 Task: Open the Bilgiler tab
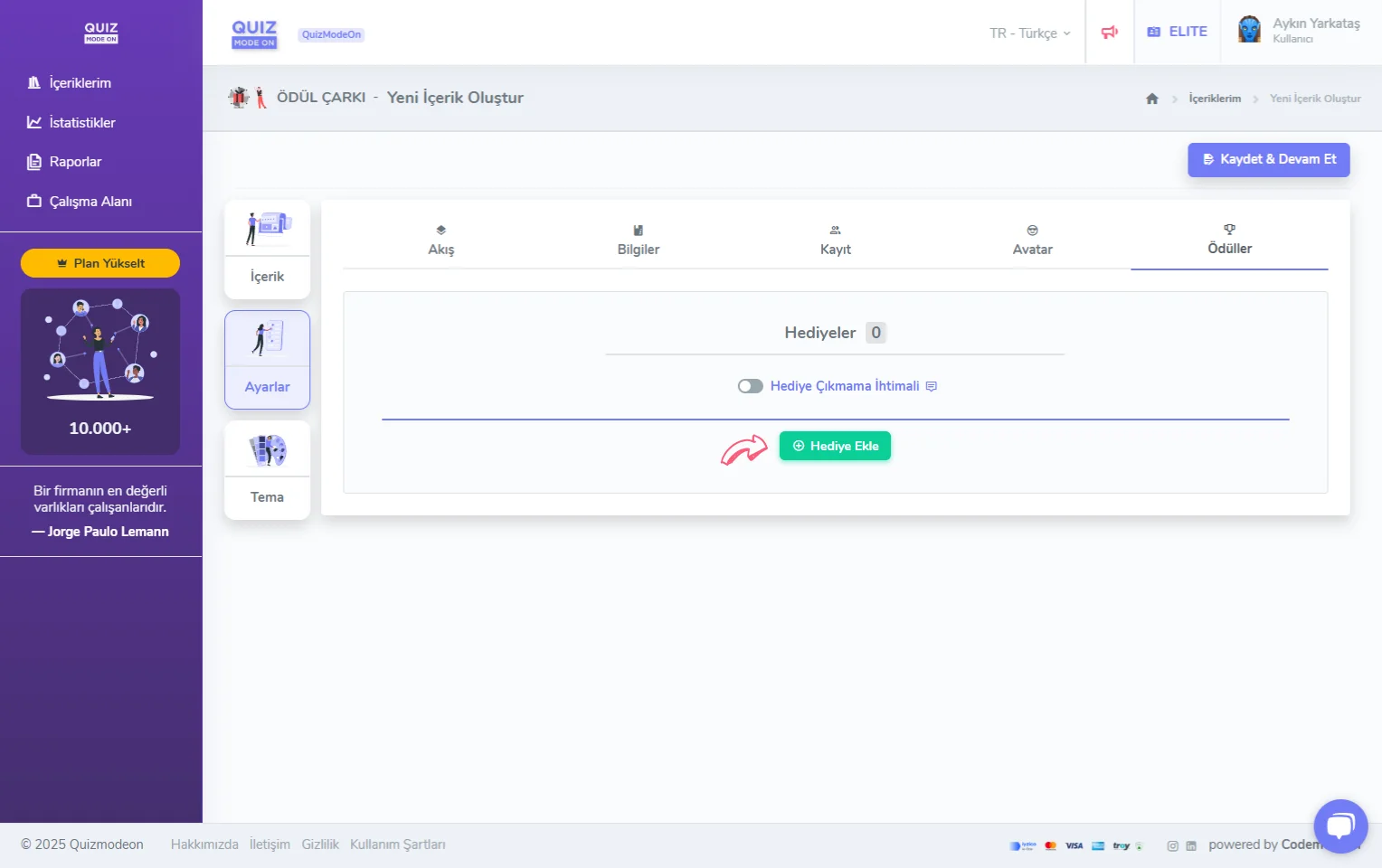(638, 241)
